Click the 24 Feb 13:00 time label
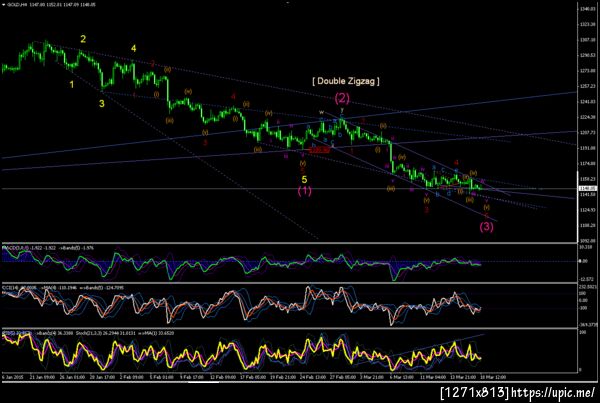The image size is (600, 403). tap(313, 377)
